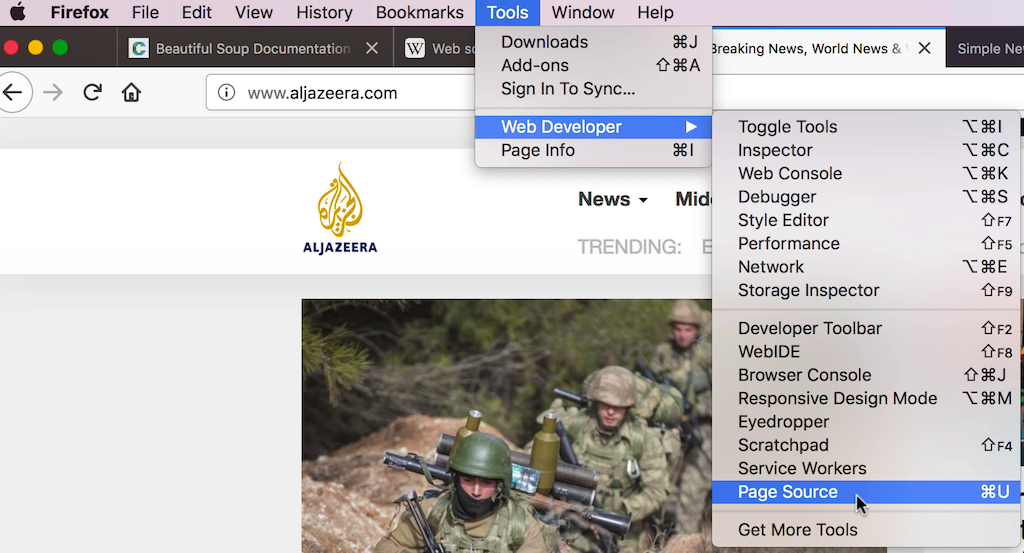Open the Apple menu

(17, 13)
